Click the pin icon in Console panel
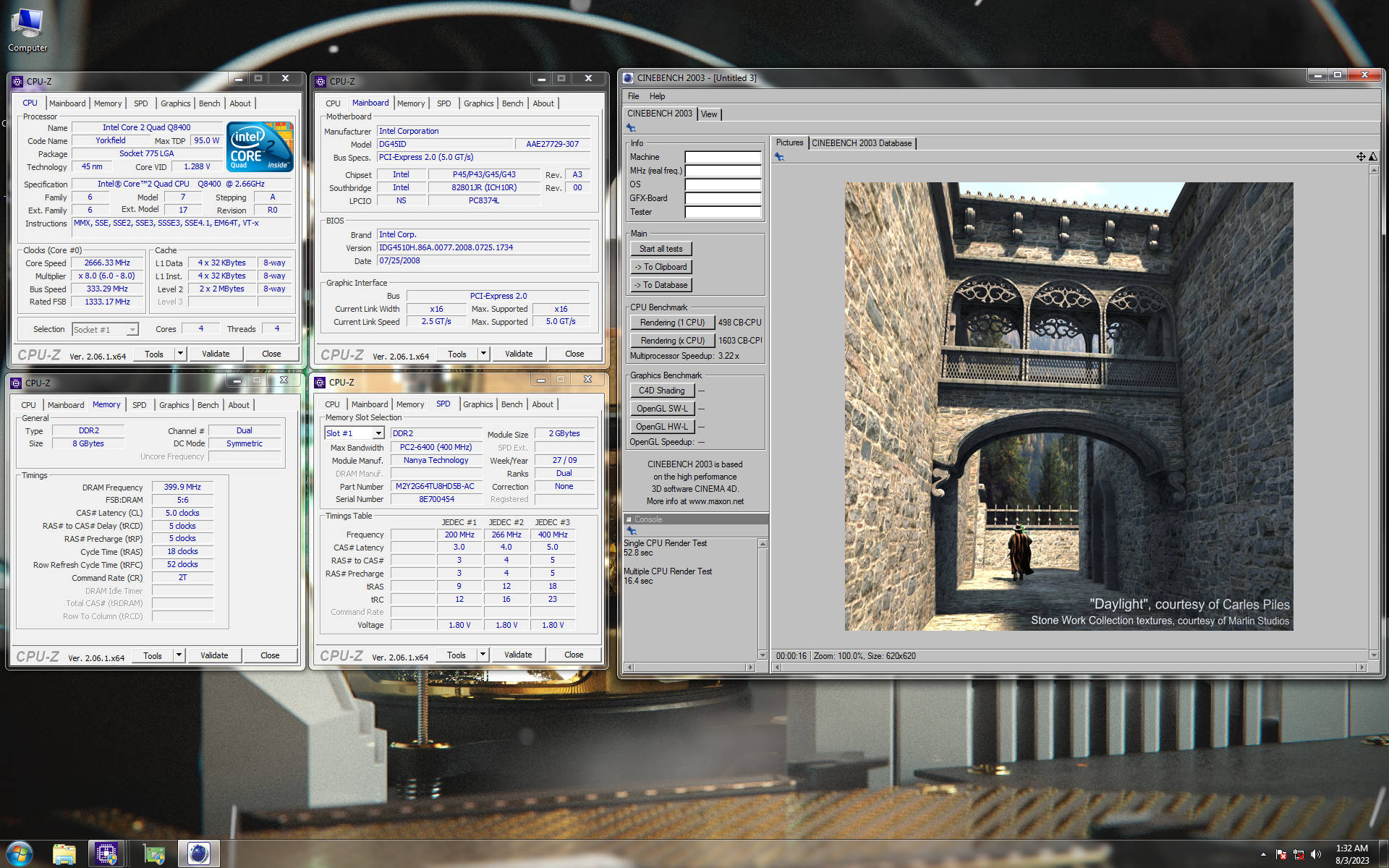This screenshot has width=1389, height=868. [x=632, y=530]
